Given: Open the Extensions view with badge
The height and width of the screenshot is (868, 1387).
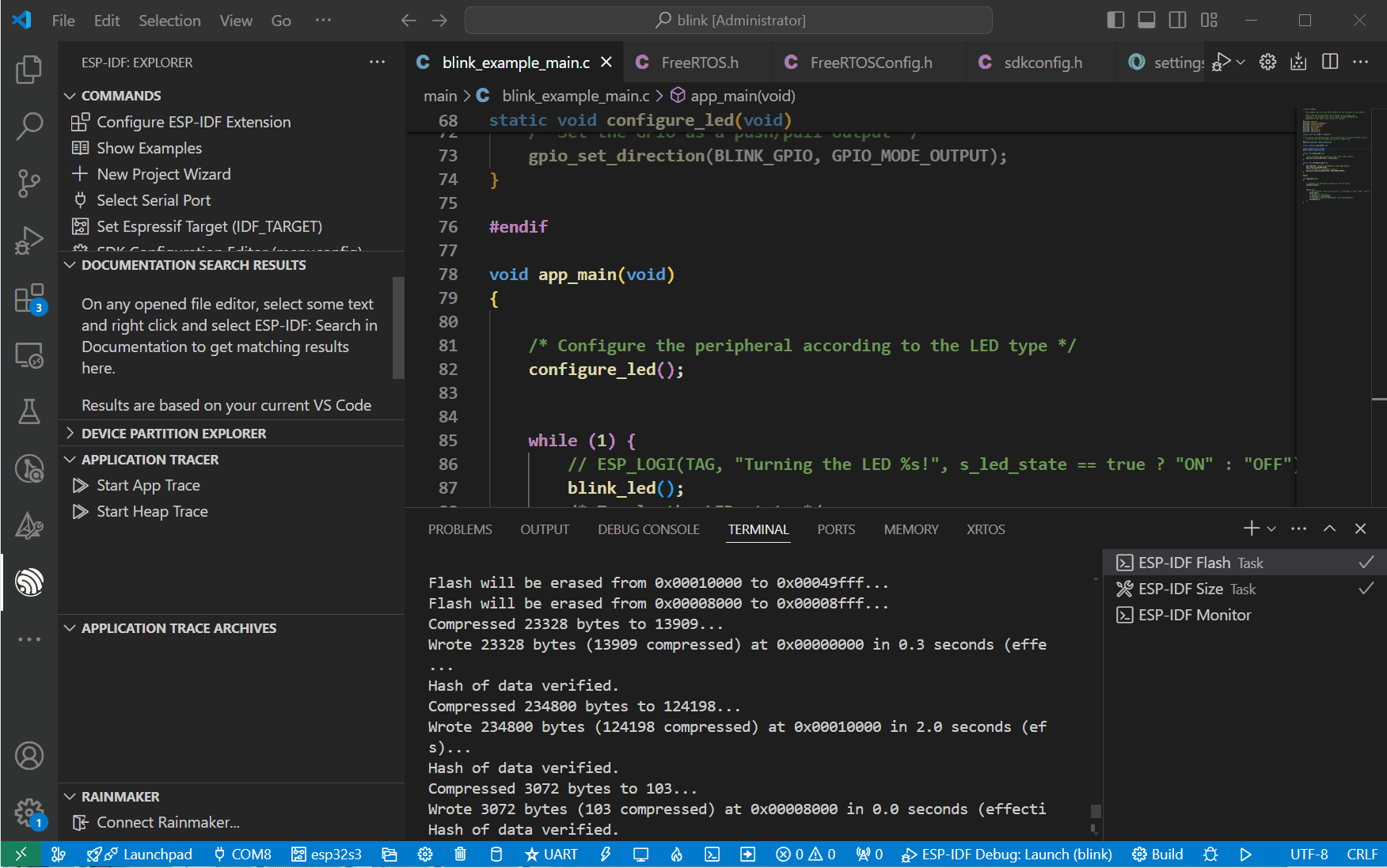Looking at the screenshot, I should click(x=29, y=299).
